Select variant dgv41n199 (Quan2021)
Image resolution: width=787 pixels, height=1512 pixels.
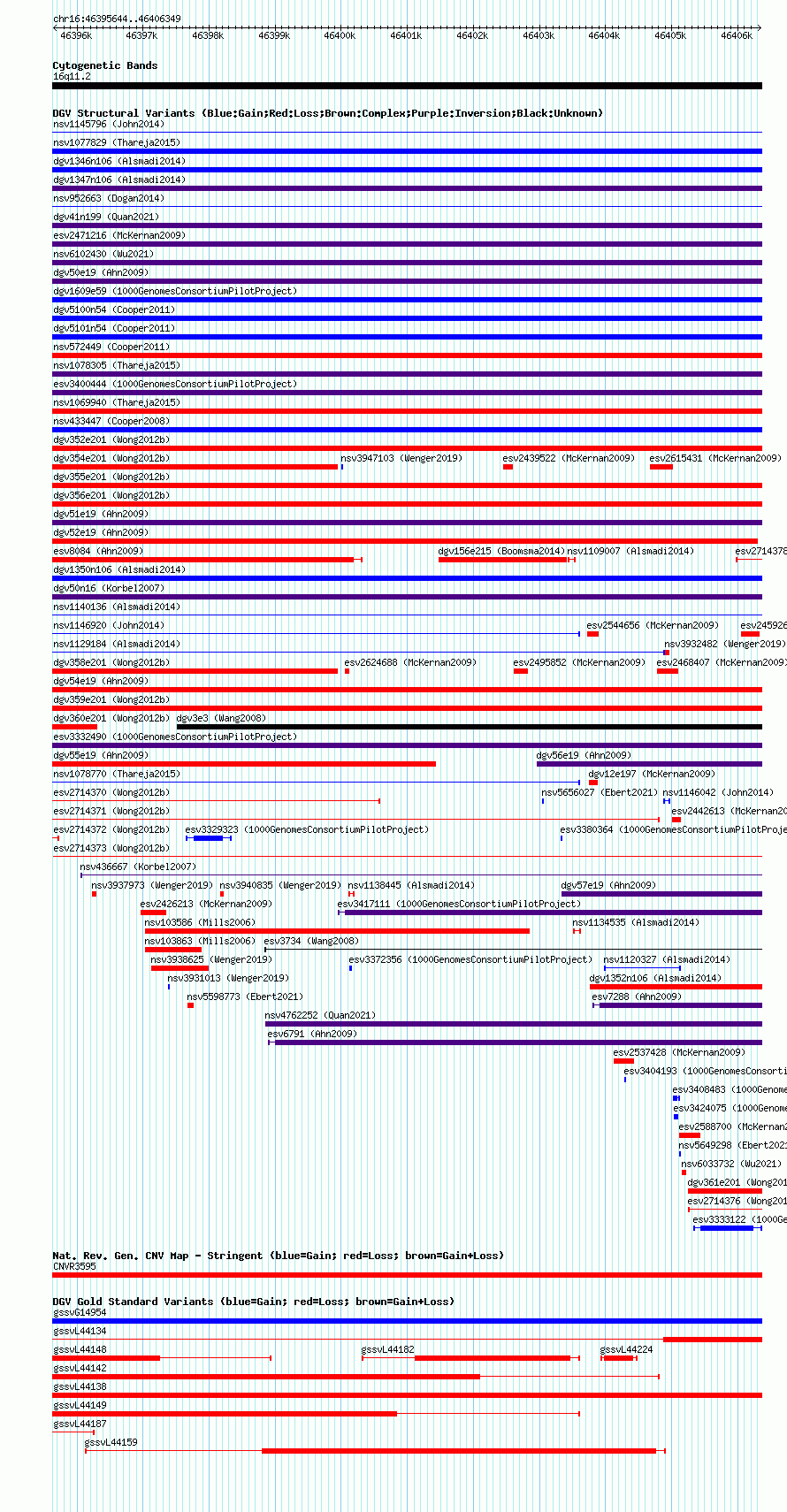point(106,217)
